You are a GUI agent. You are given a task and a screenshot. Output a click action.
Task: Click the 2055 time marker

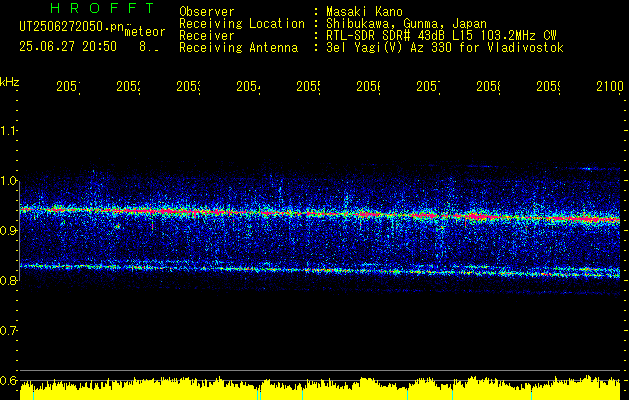[x=308, y=86]
